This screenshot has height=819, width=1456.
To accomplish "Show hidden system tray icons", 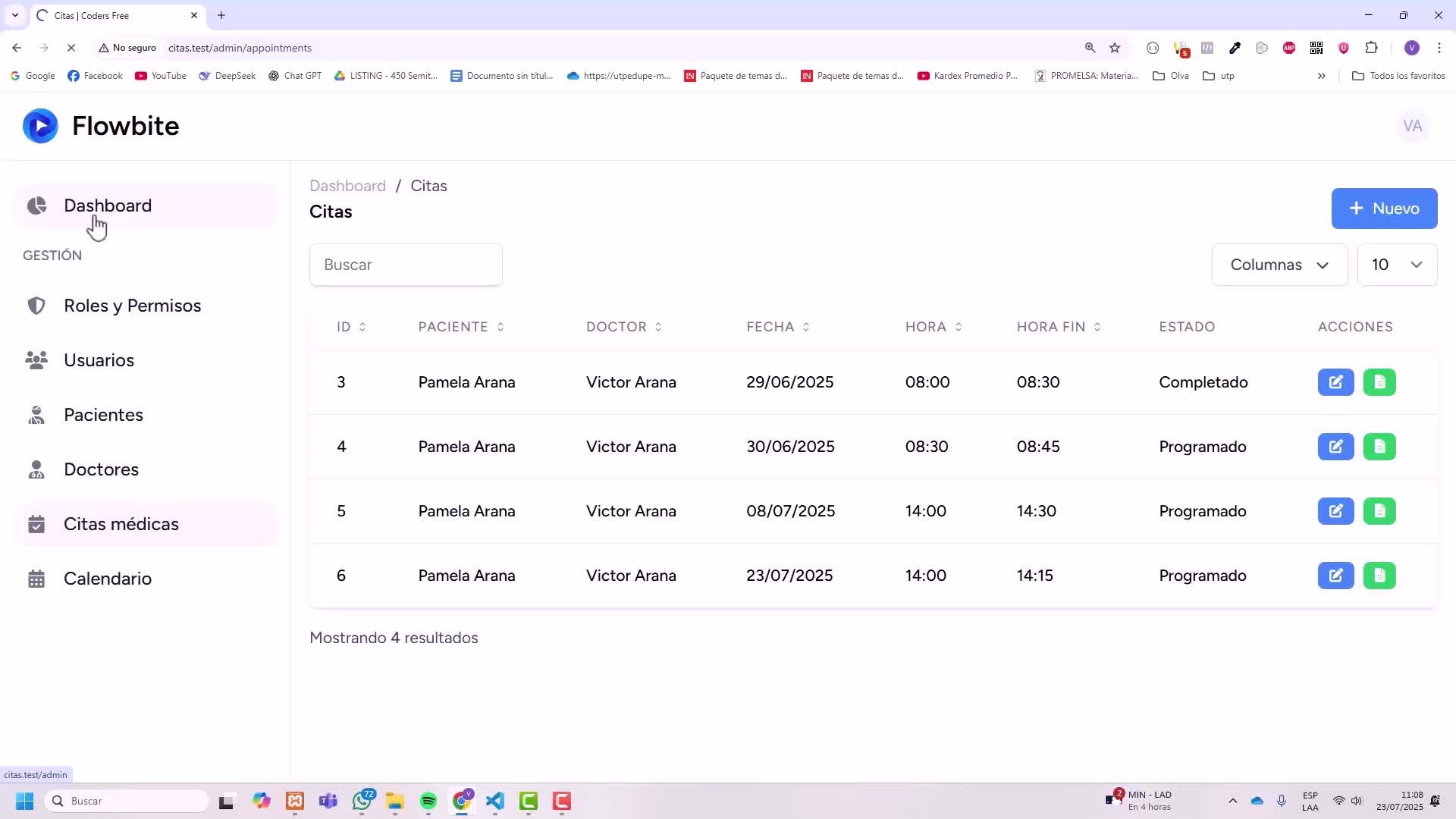I will click(1232, 801).
